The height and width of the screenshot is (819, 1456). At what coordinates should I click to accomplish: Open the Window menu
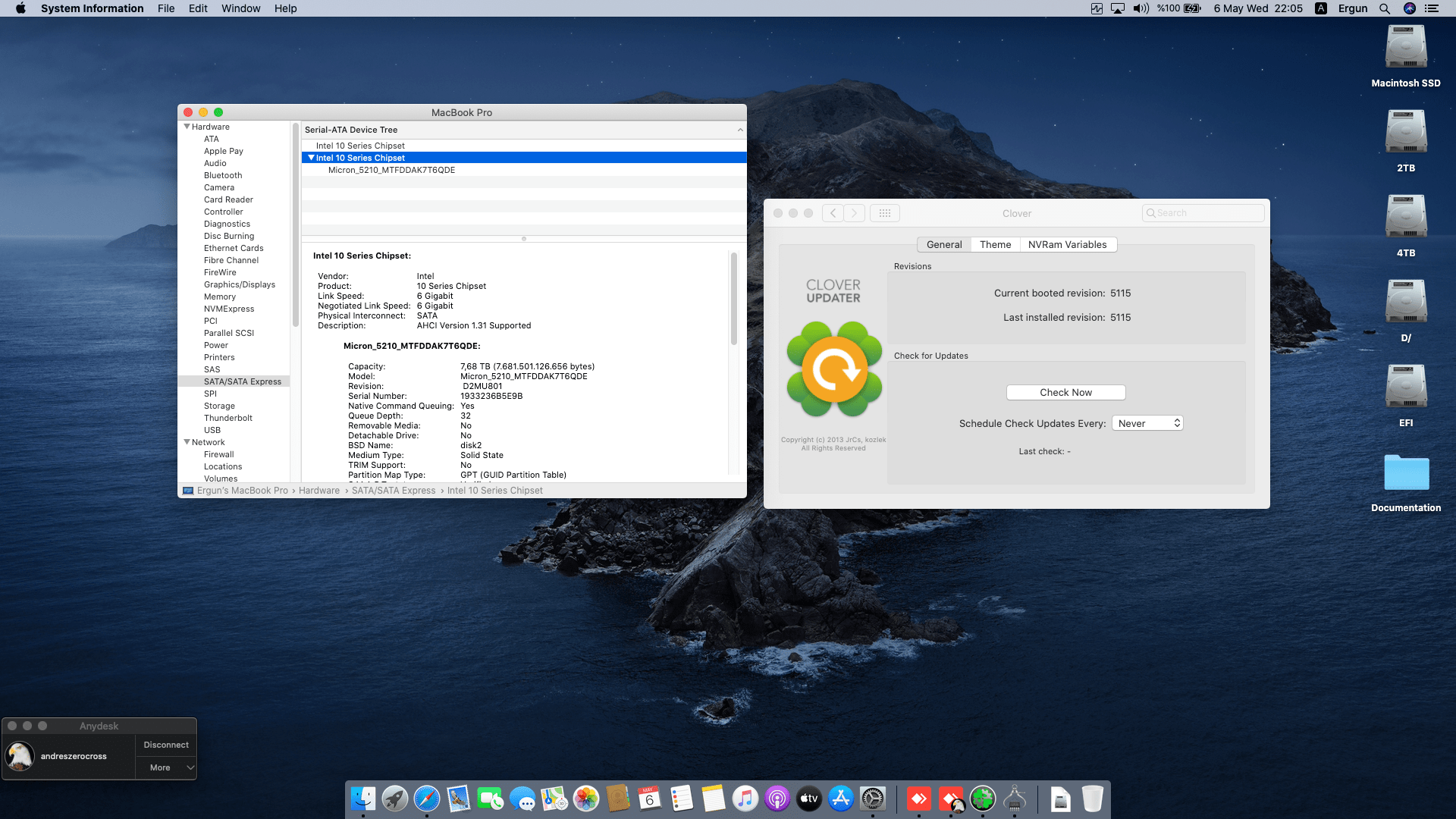point(240,8)
